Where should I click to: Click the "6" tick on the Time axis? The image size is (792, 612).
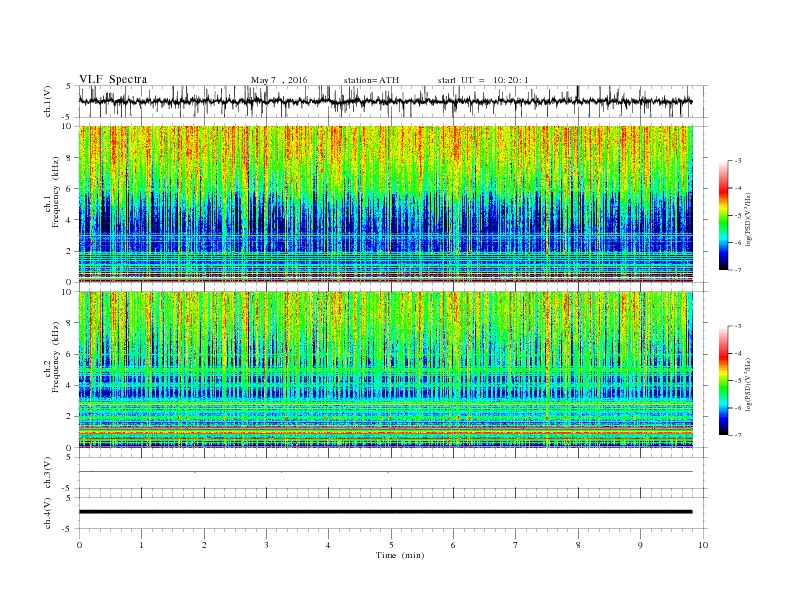coord(453,545)
